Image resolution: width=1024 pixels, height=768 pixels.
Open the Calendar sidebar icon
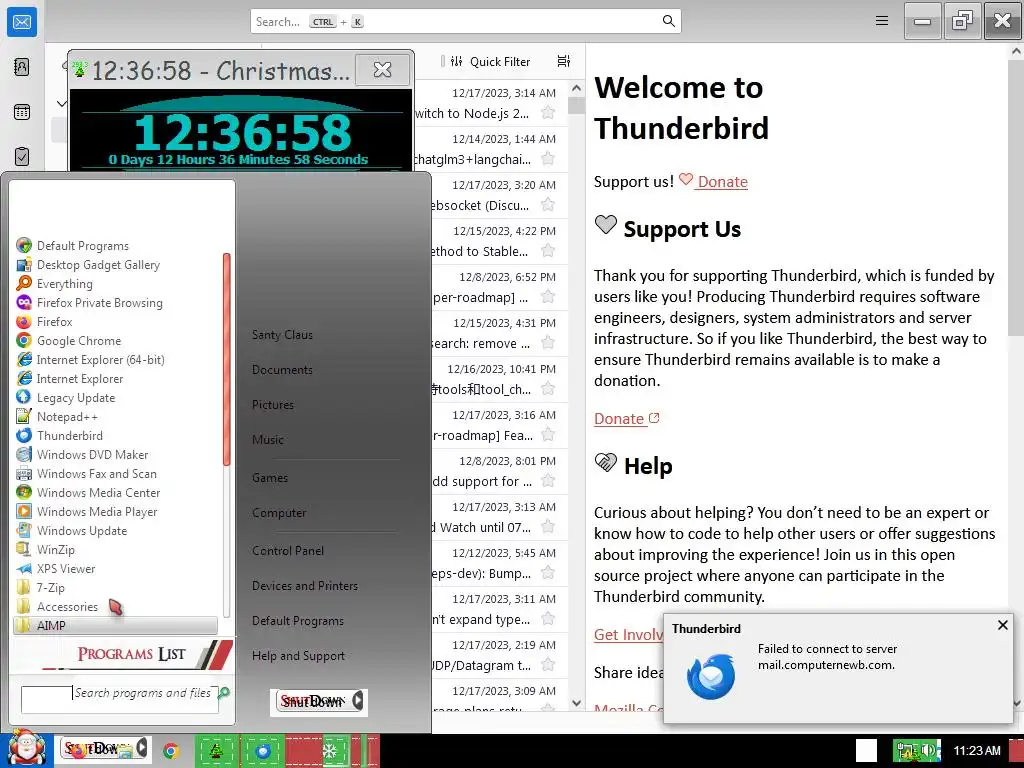22,112
